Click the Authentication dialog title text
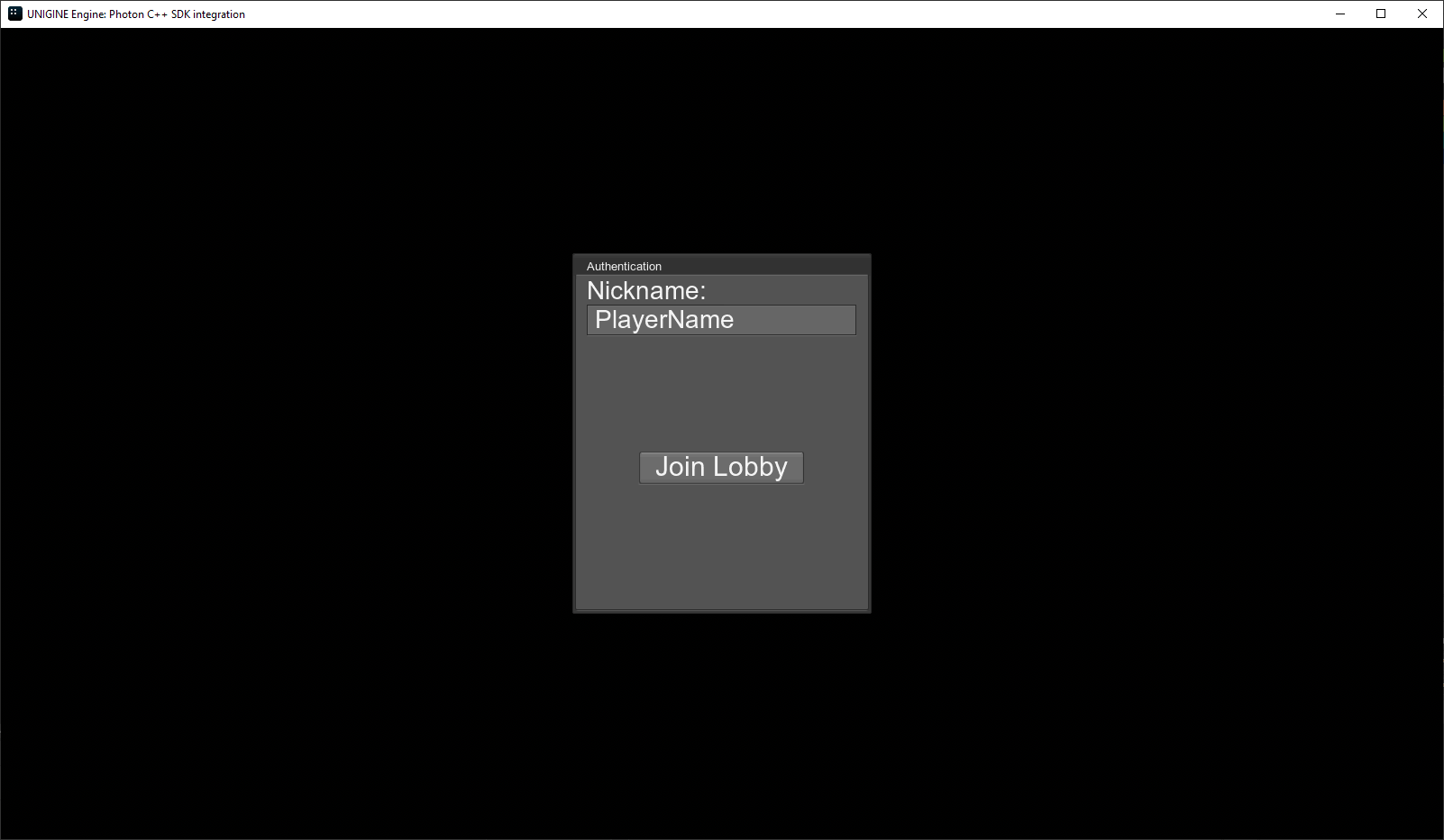This screenshot has width=1444, height=840. tap(624, 266)
